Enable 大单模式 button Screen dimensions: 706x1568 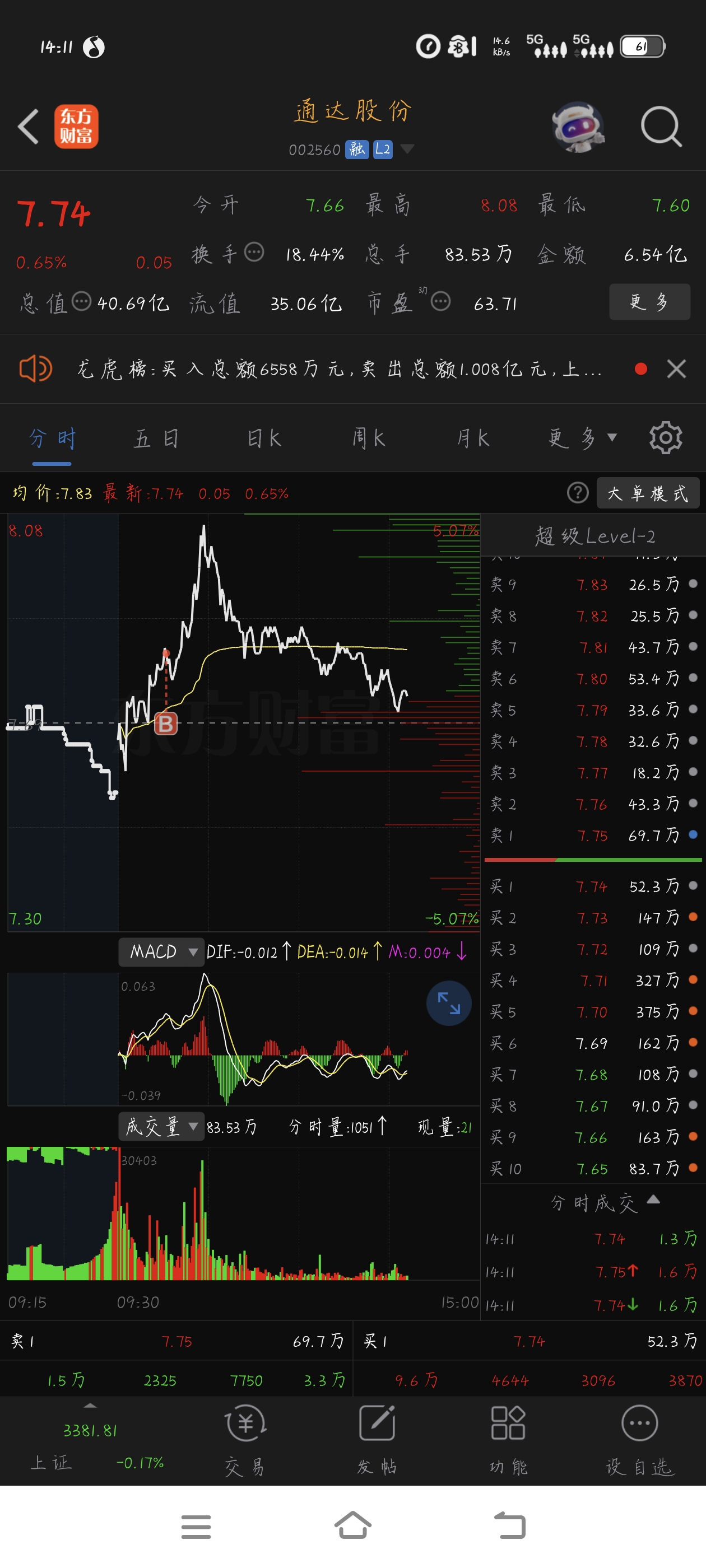coord(648,492)
